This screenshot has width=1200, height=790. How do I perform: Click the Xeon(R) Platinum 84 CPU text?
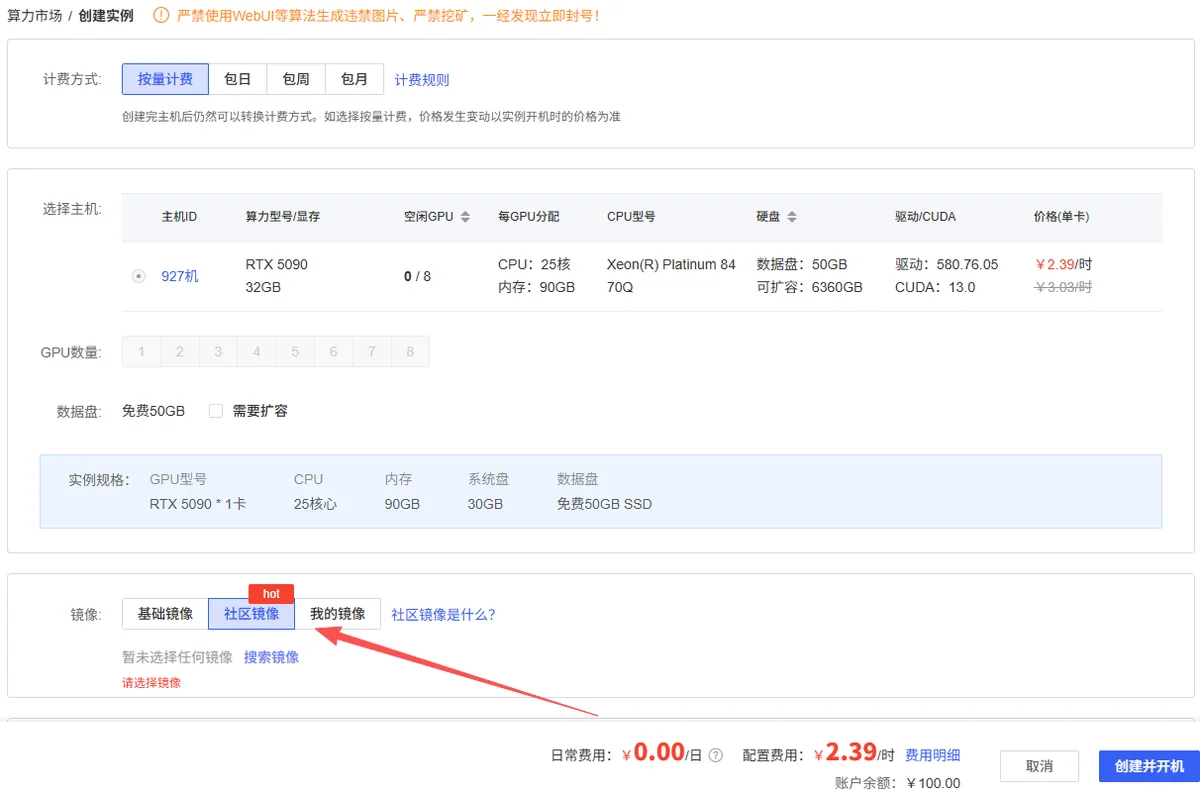coord(671,265)
